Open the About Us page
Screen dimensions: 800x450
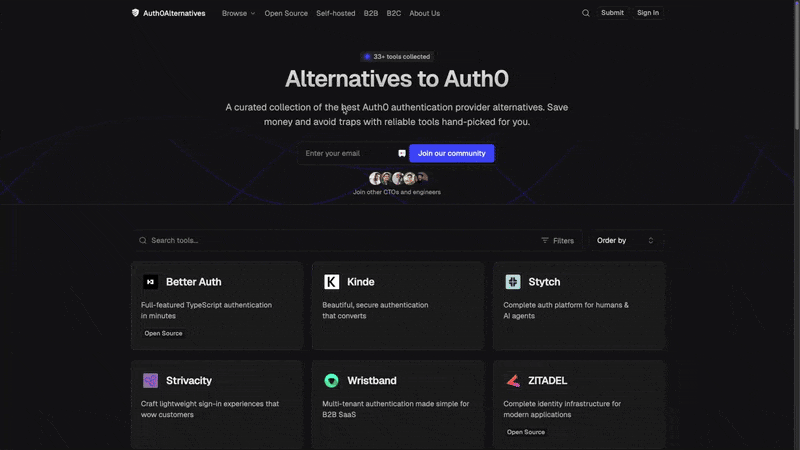pos(424,13)
